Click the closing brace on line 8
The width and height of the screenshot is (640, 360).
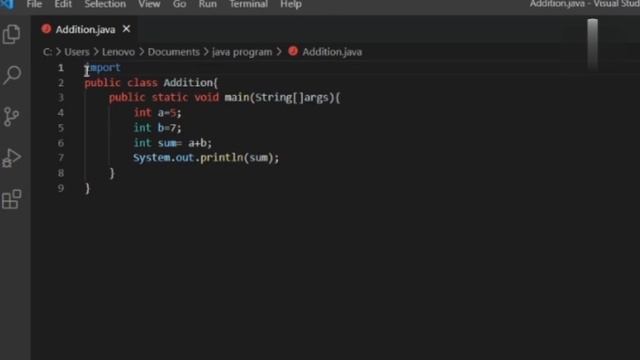[x=112, y=173]
